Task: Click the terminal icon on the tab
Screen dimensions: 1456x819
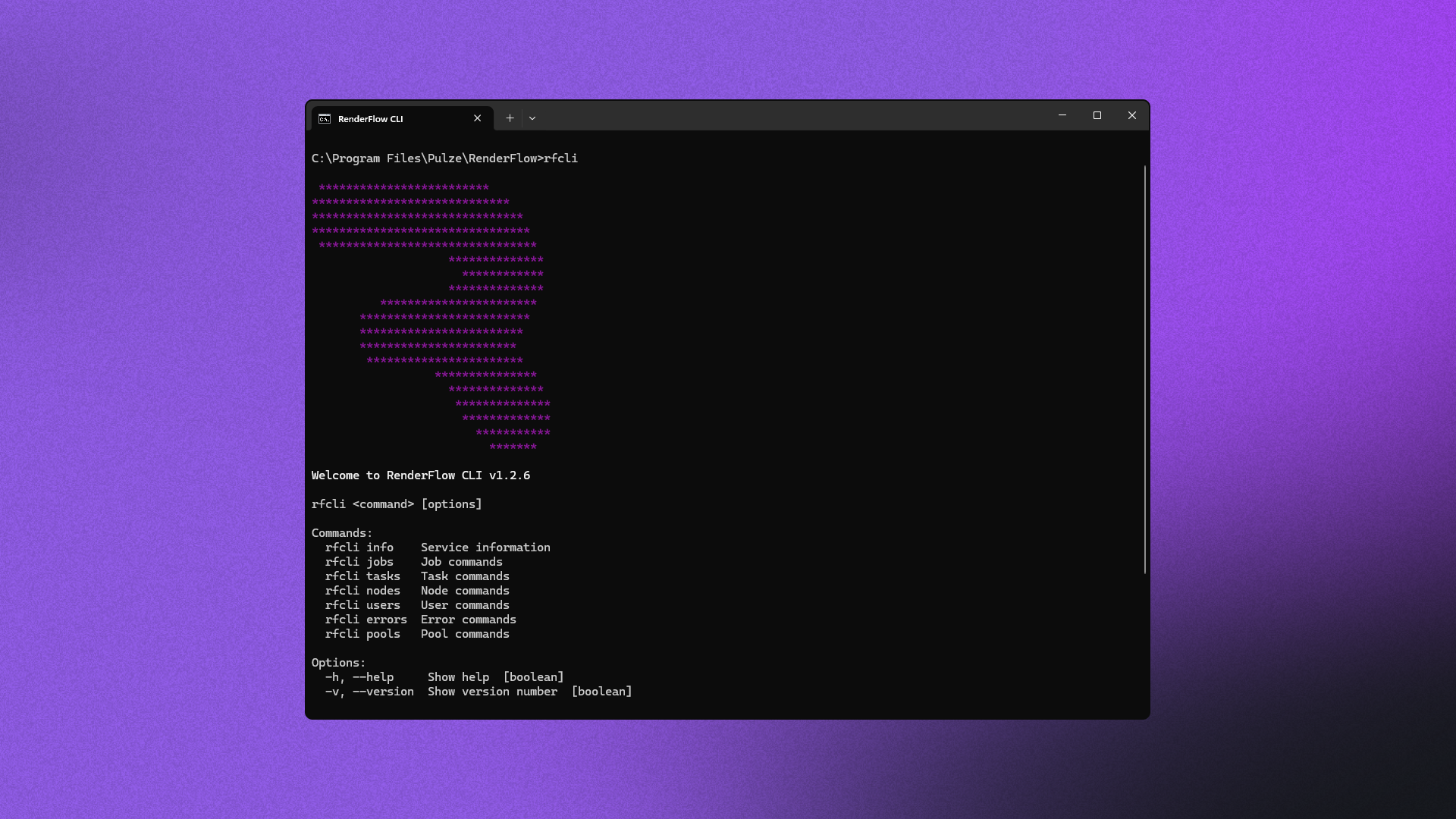Action: 325,119
